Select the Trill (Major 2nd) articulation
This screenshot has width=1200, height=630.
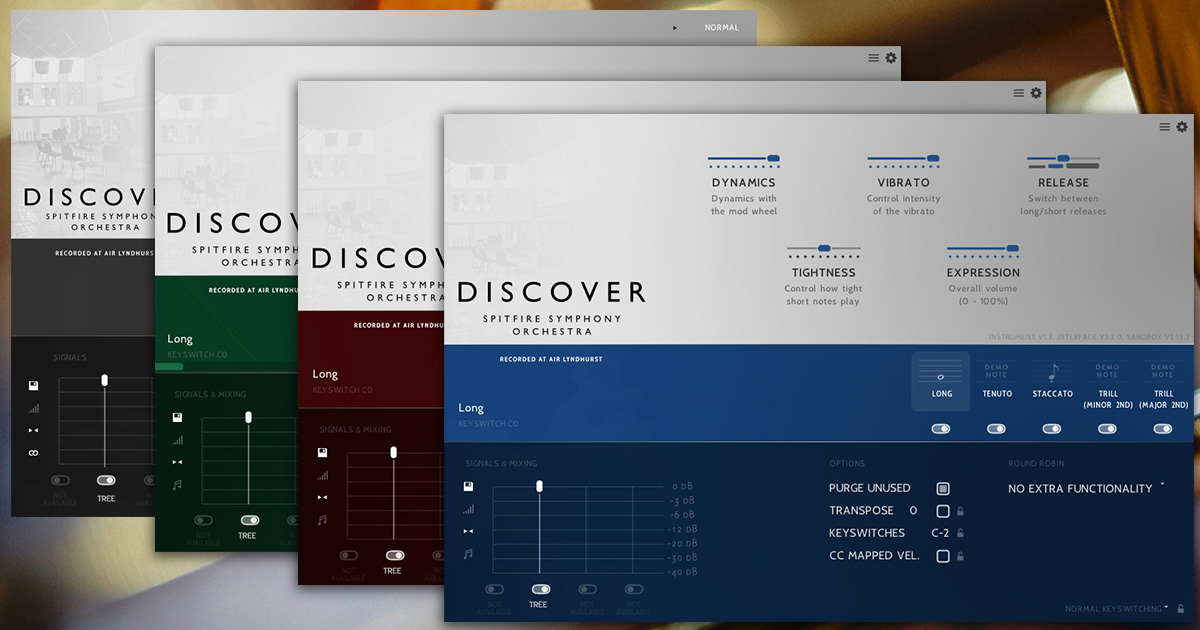click(1163, 383)
